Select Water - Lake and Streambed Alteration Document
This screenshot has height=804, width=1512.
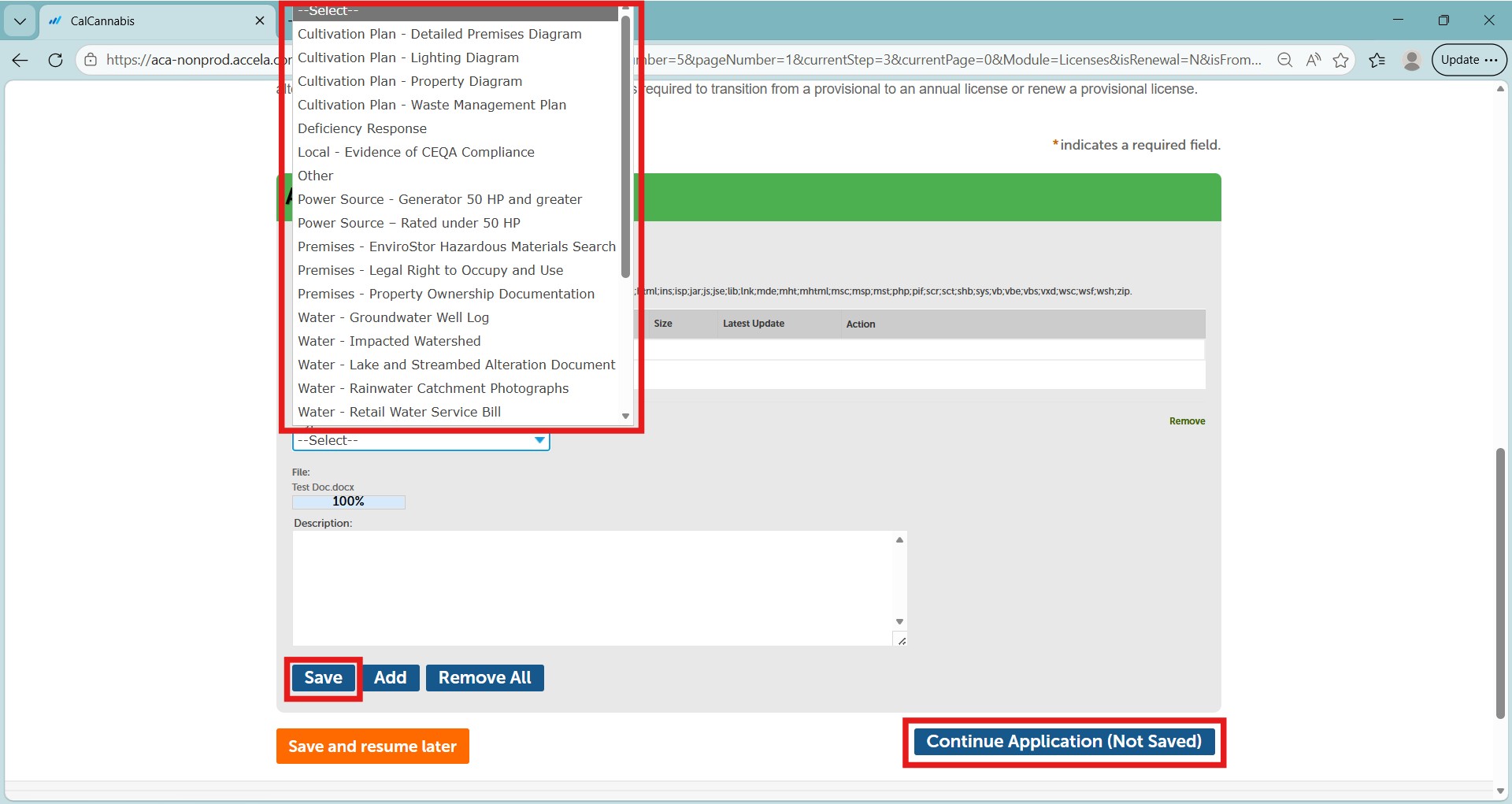[x=457, y=365]
